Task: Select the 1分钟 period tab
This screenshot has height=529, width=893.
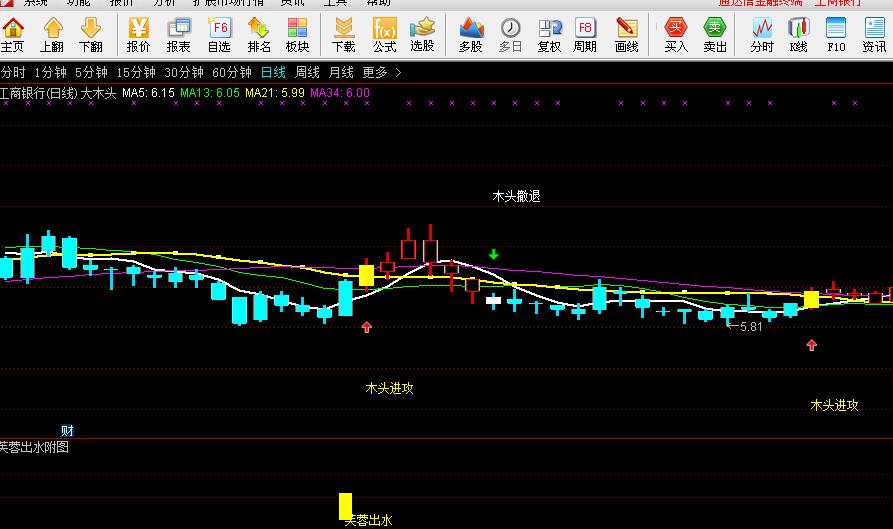Action: coord(50,73)
